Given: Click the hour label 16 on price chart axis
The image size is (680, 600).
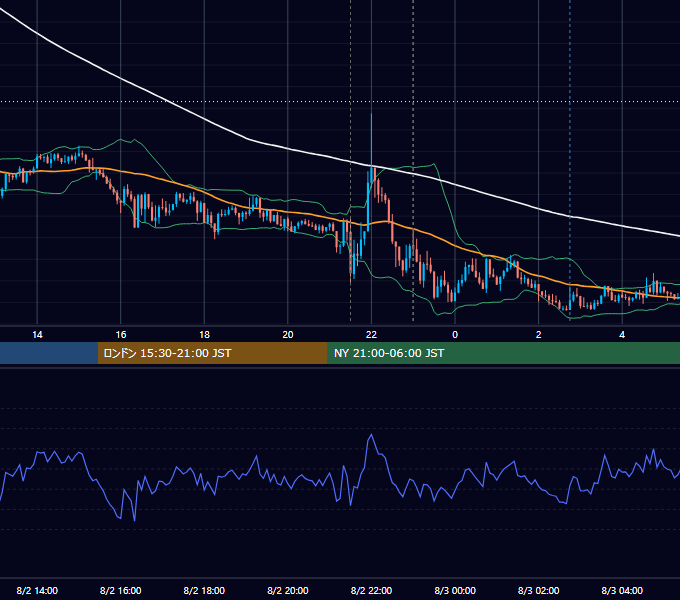Looking at the screenshot, I should click(x=121, y=335).
